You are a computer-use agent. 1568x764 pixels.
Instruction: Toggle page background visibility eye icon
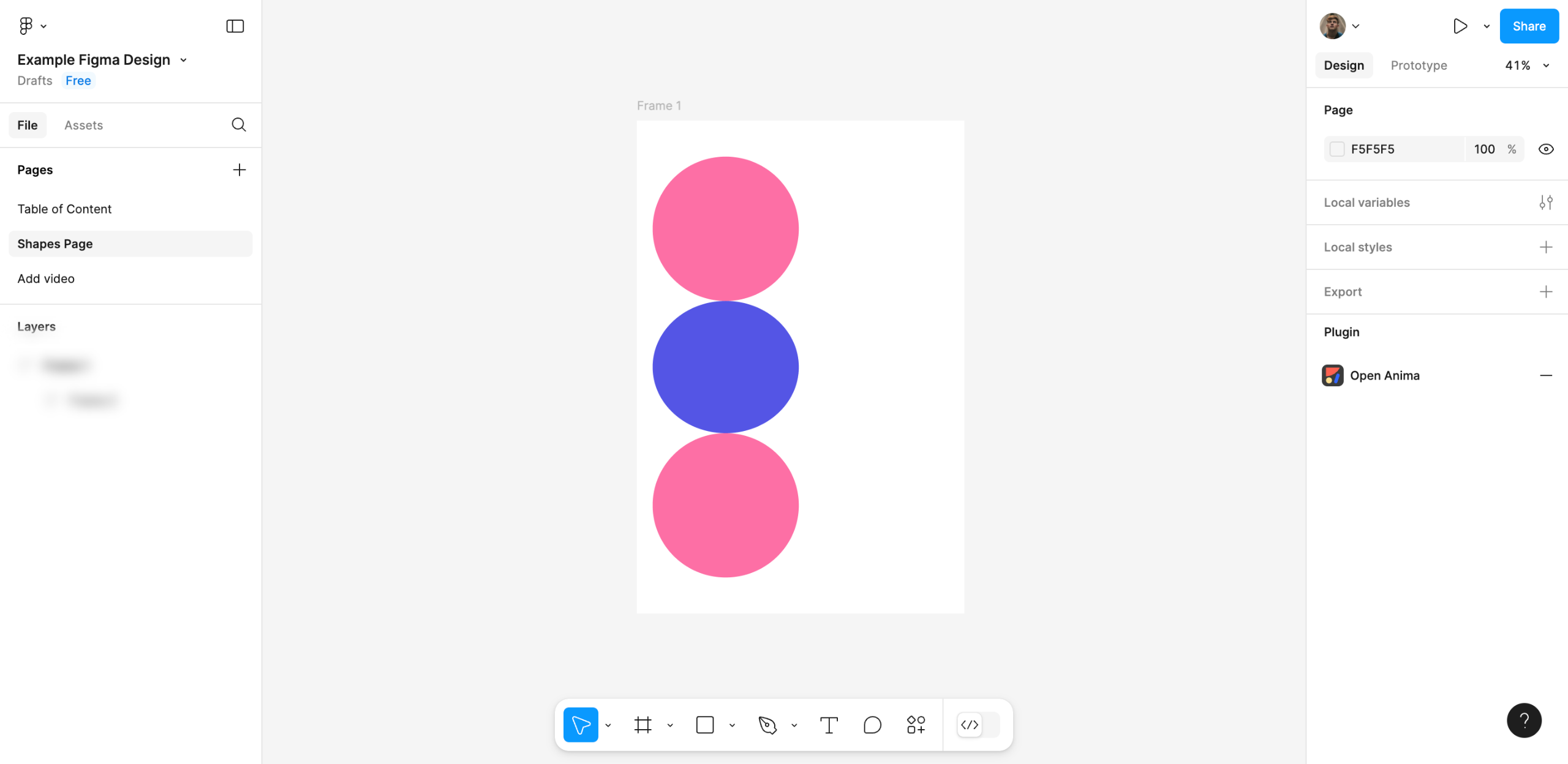pyautogui.click(x=1546, y=149)
